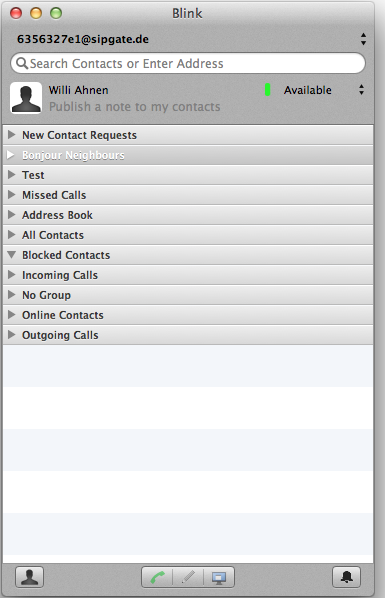Expand the Outgoing Calls group
The width and height of the screenshot is (385, 598).
[x=11, y=334]
